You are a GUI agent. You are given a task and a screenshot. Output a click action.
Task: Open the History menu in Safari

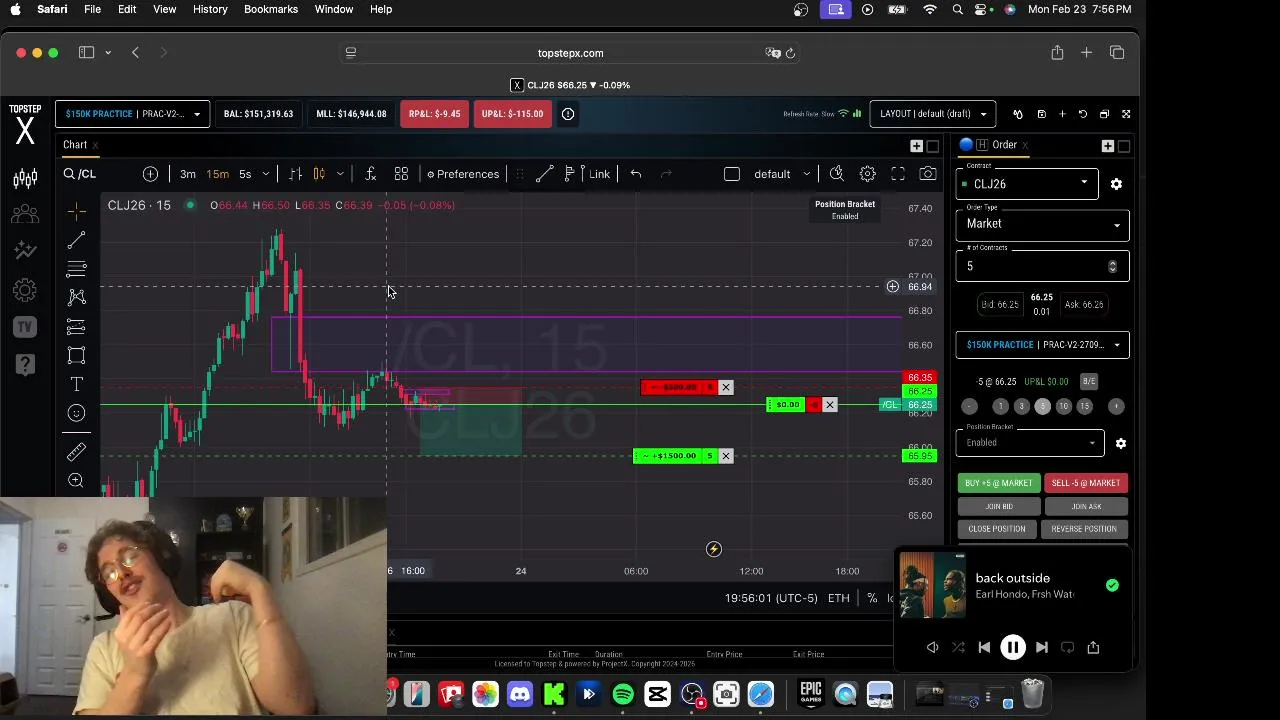[210, 9]
